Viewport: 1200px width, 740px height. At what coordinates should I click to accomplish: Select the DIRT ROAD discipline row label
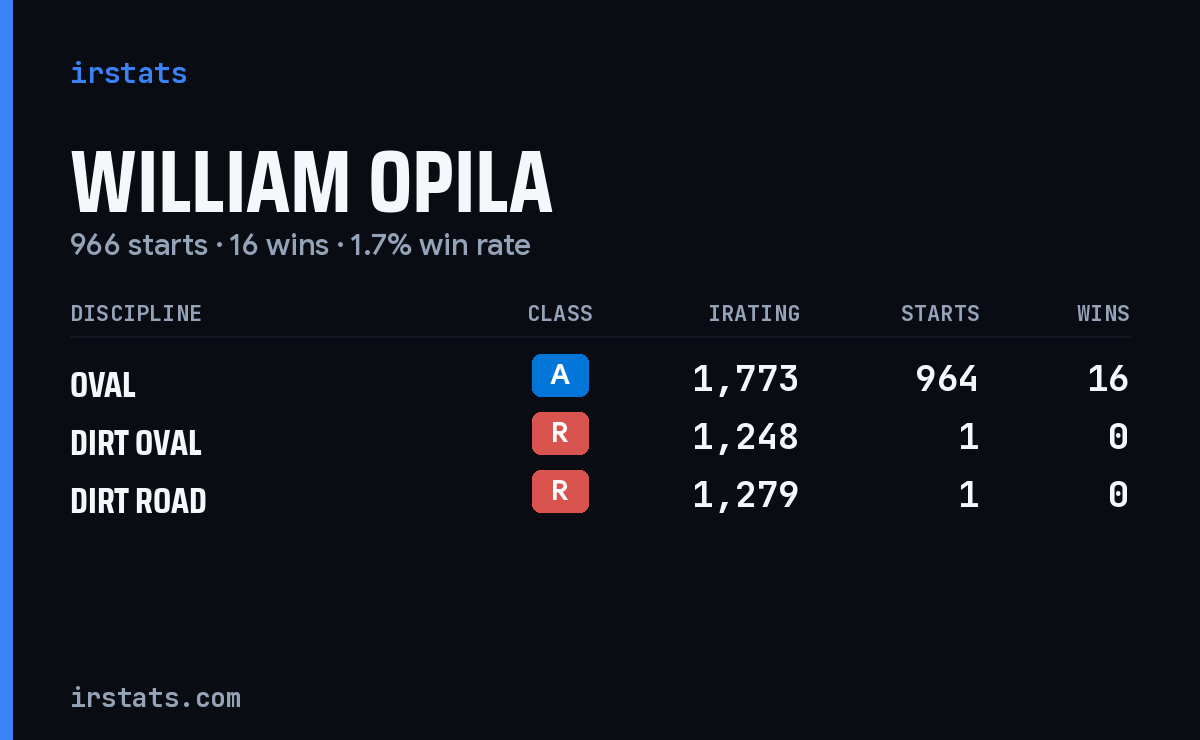pyautogui.click(x=138, y=501)
